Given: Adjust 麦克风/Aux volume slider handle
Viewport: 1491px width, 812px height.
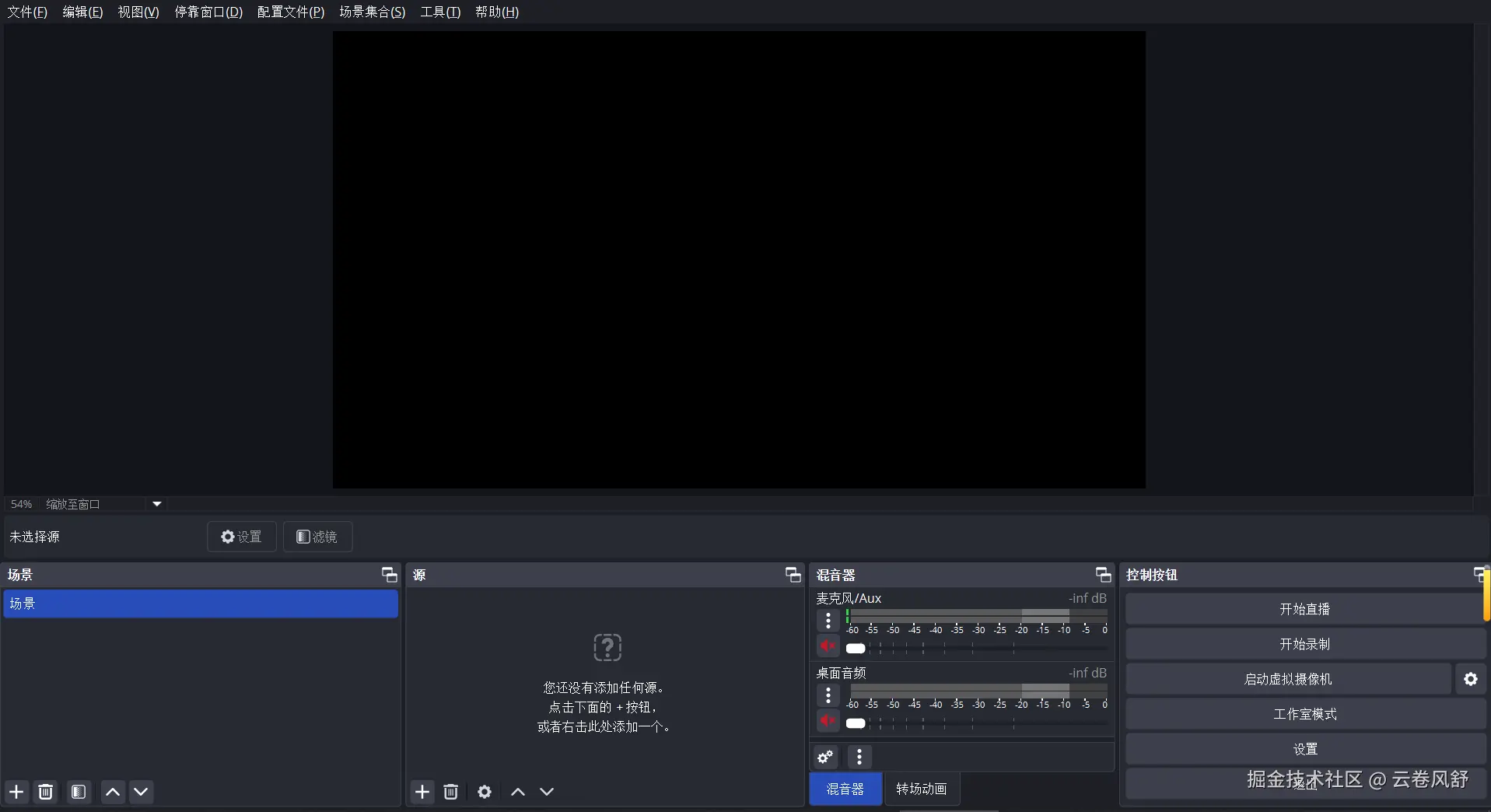Looking at the screenshot, I should pyautogui.click(x=856, y=649).
